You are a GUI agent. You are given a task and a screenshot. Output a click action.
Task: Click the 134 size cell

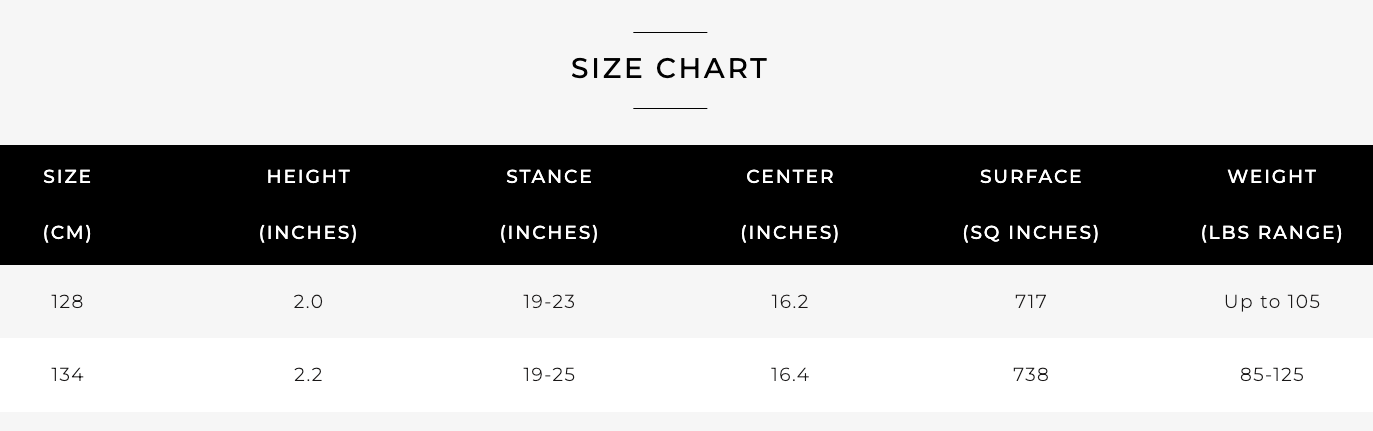[67, 375]
